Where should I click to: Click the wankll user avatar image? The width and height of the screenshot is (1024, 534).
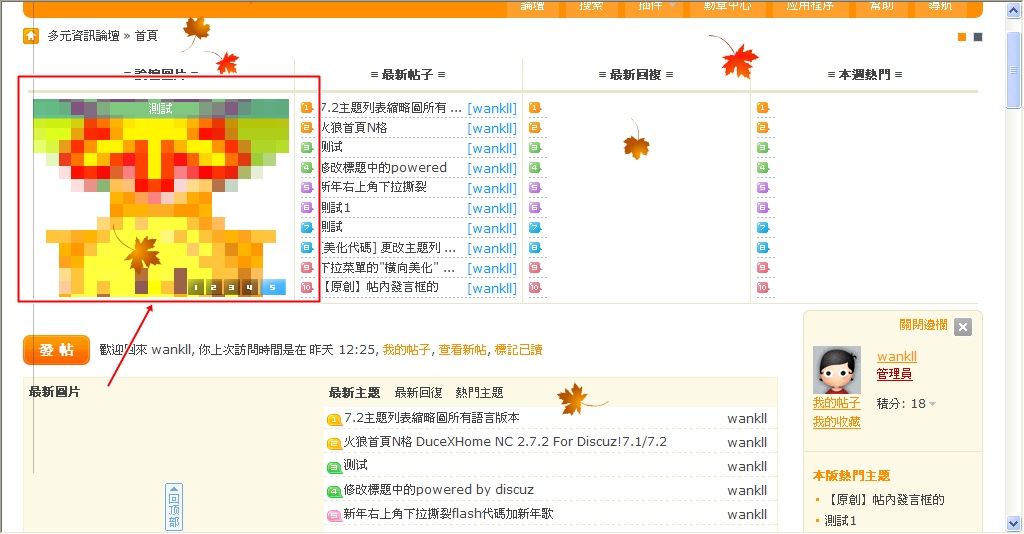[836, 370]
